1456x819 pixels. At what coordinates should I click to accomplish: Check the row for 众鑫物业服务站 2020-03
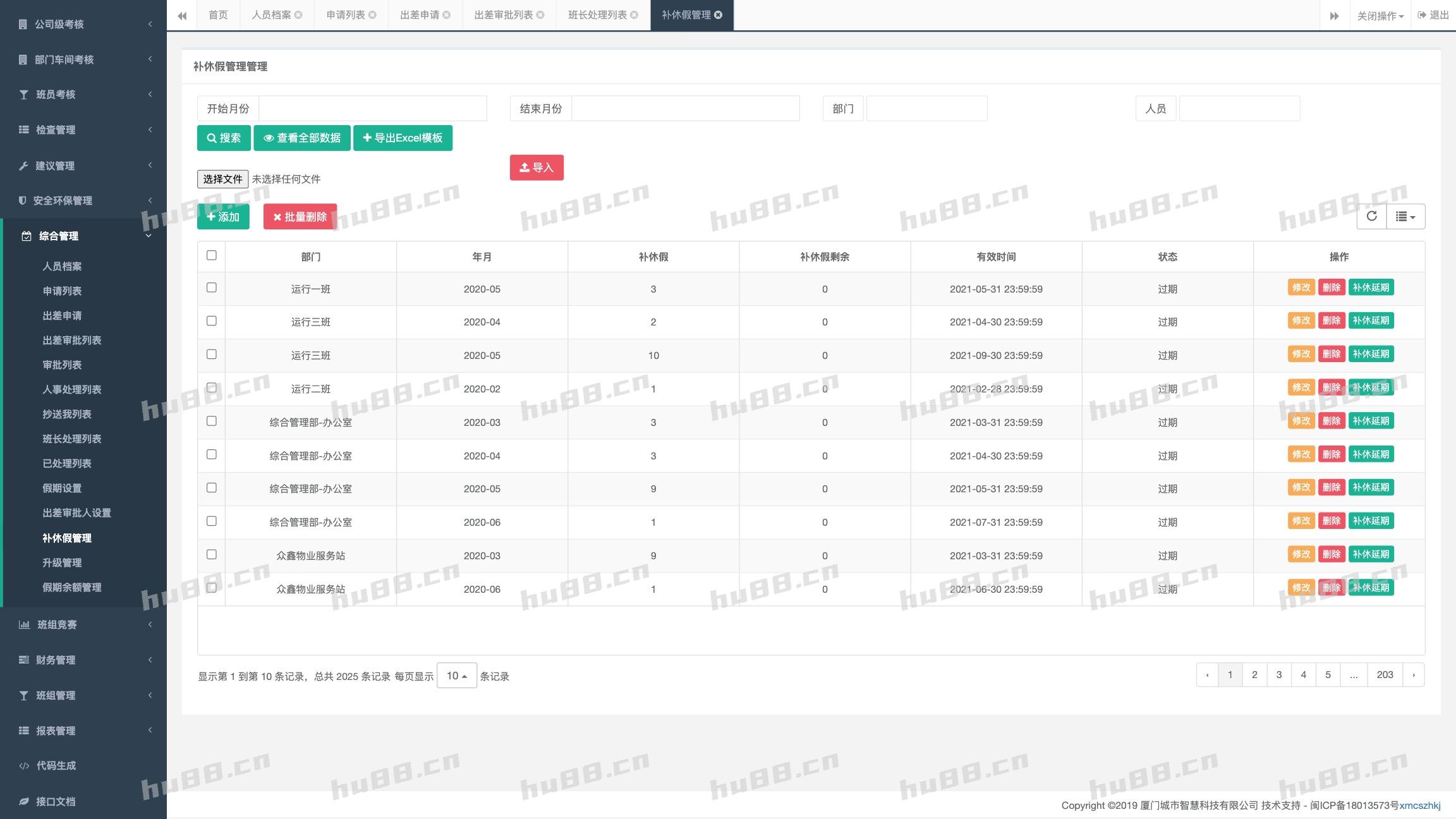212,554
